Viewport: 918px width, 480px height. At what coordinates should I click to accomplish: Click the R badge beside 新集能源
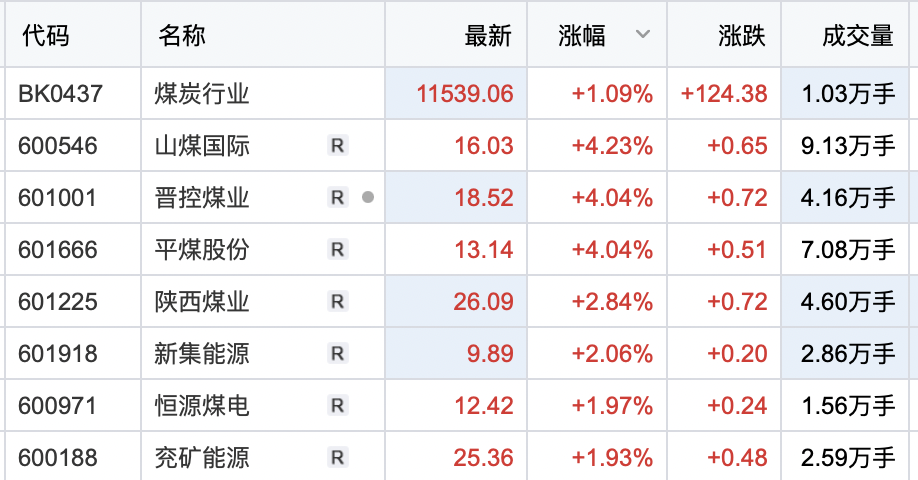tap(337, 354)
